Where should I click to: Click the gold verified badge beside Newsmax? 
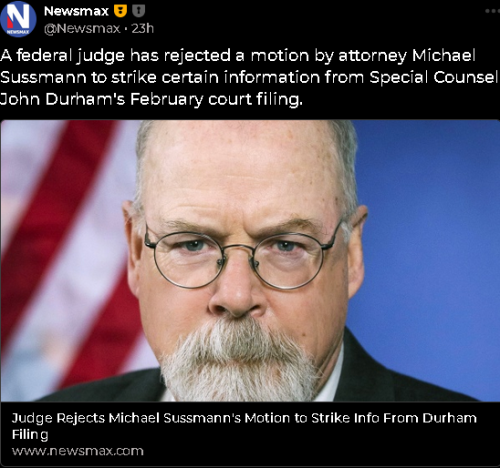coord(121,11)
